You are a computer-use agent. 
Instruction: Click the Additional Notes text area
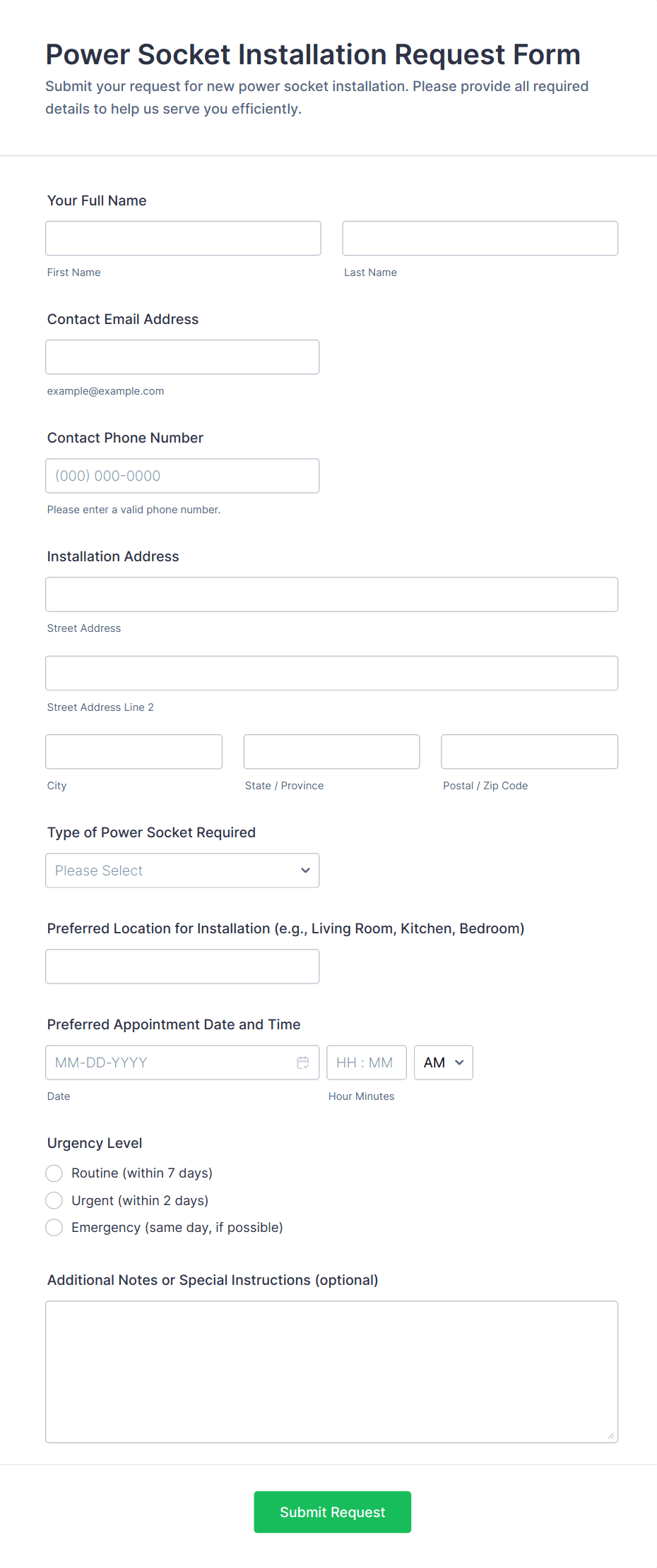pyautogui.click(x=331, y=1370)
